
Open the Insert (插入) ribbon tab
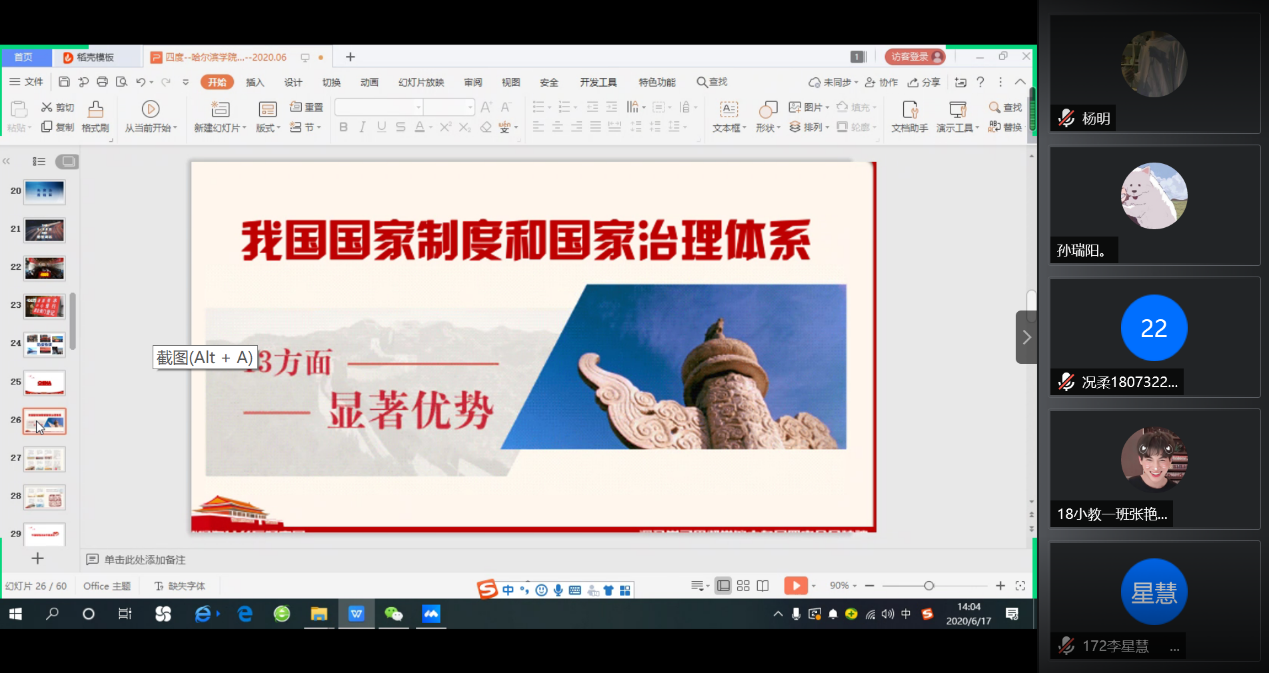point(255,82)
